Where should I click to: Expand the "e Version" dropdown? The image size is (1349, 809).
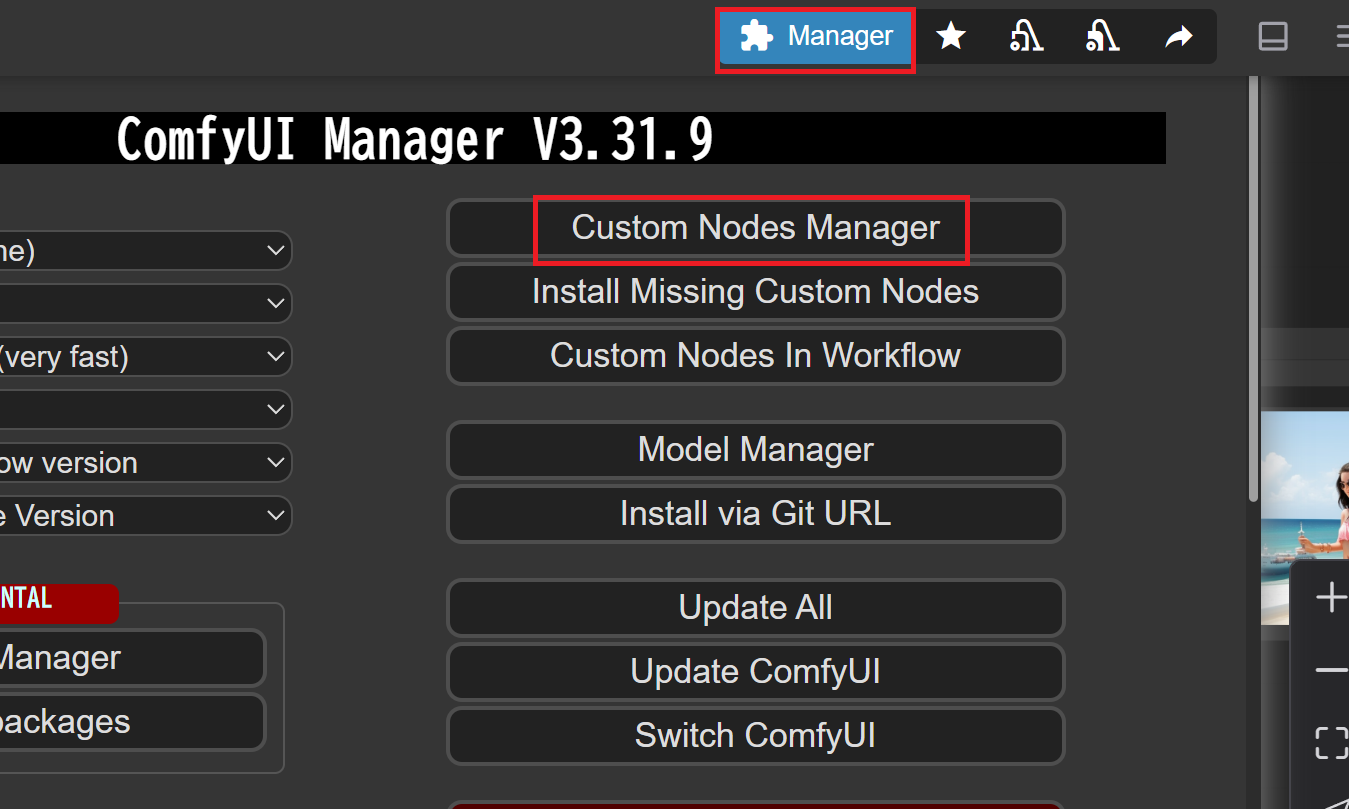(x=146, y=516)
